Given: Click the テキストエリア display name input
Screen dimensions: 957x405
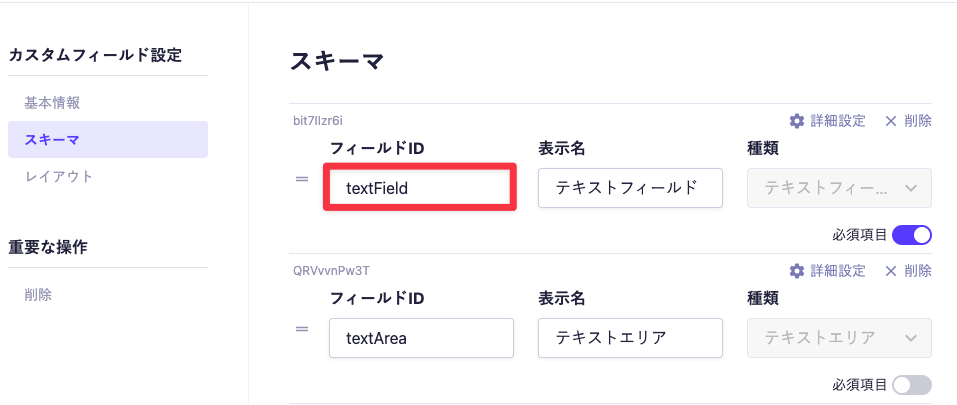Looking at the screenshot, I should 630,338.
